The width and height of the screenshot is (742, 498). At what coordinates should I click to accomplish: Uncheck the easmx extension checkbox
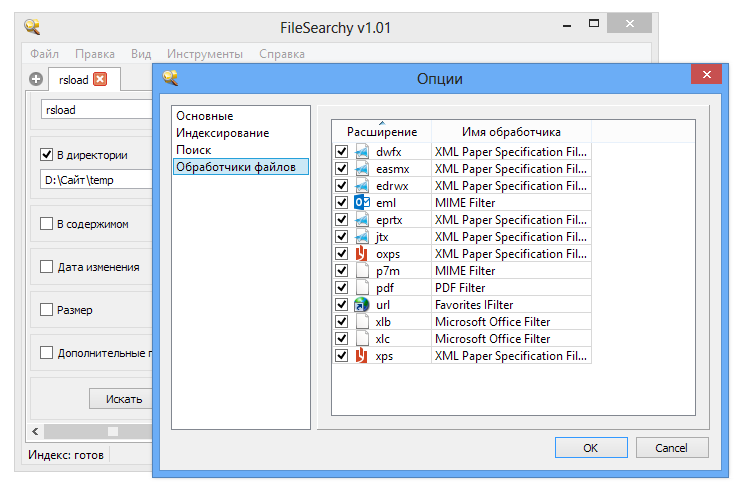341,169
